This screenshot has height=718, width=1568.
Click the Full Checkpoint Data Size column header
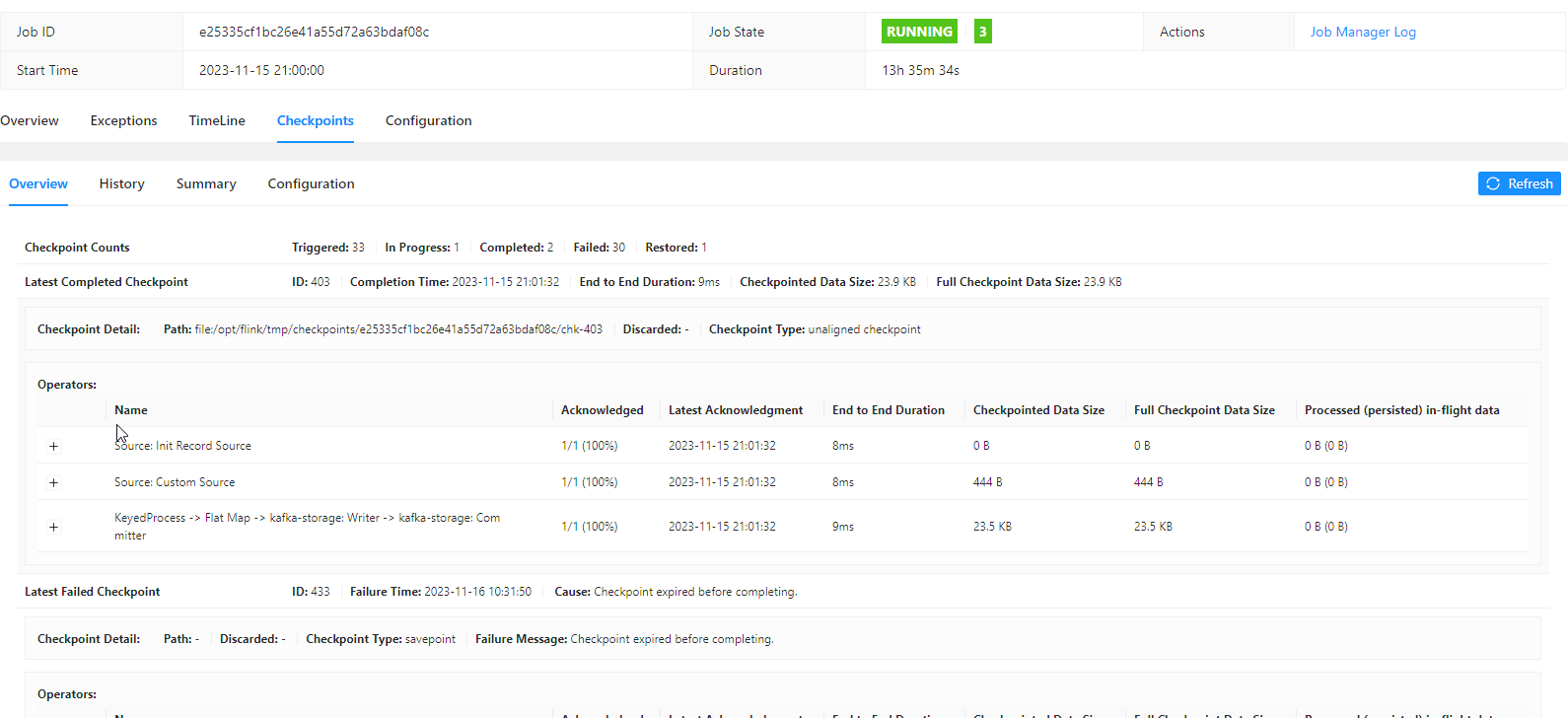(1204, 410)
